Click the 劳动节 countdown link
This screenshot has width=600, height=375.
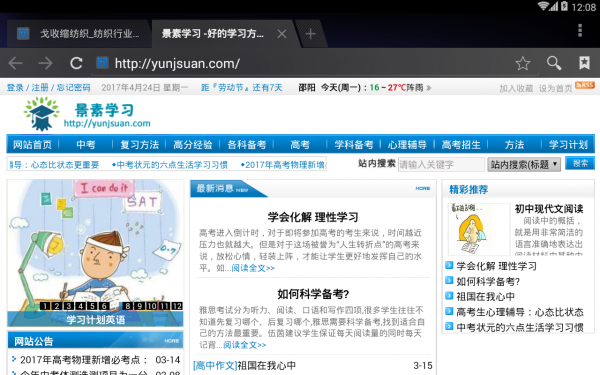pyautogui.click(x=242, y=88)
